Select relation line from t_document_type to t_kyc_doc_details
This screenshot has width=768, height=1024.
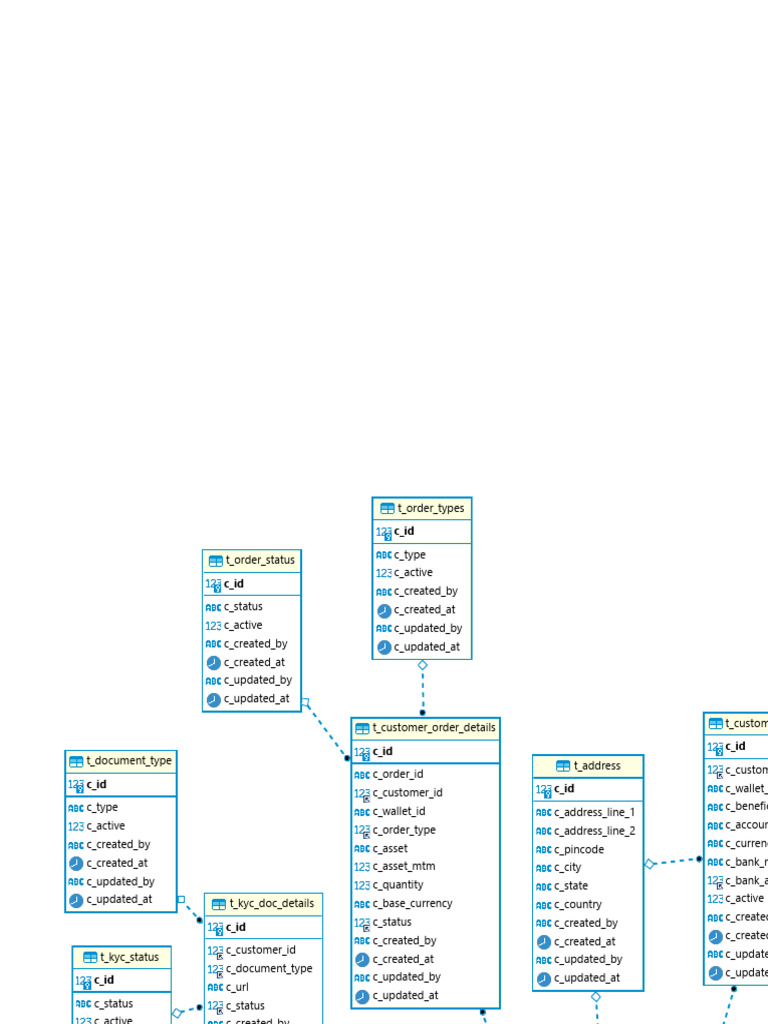pyautogui.click(x=190, y=910)
